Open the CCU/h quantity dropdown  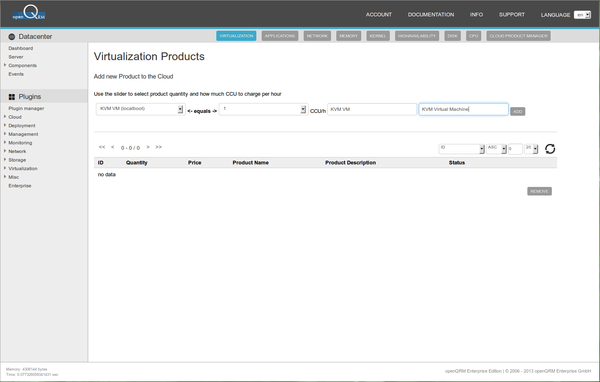coord(263,109)
